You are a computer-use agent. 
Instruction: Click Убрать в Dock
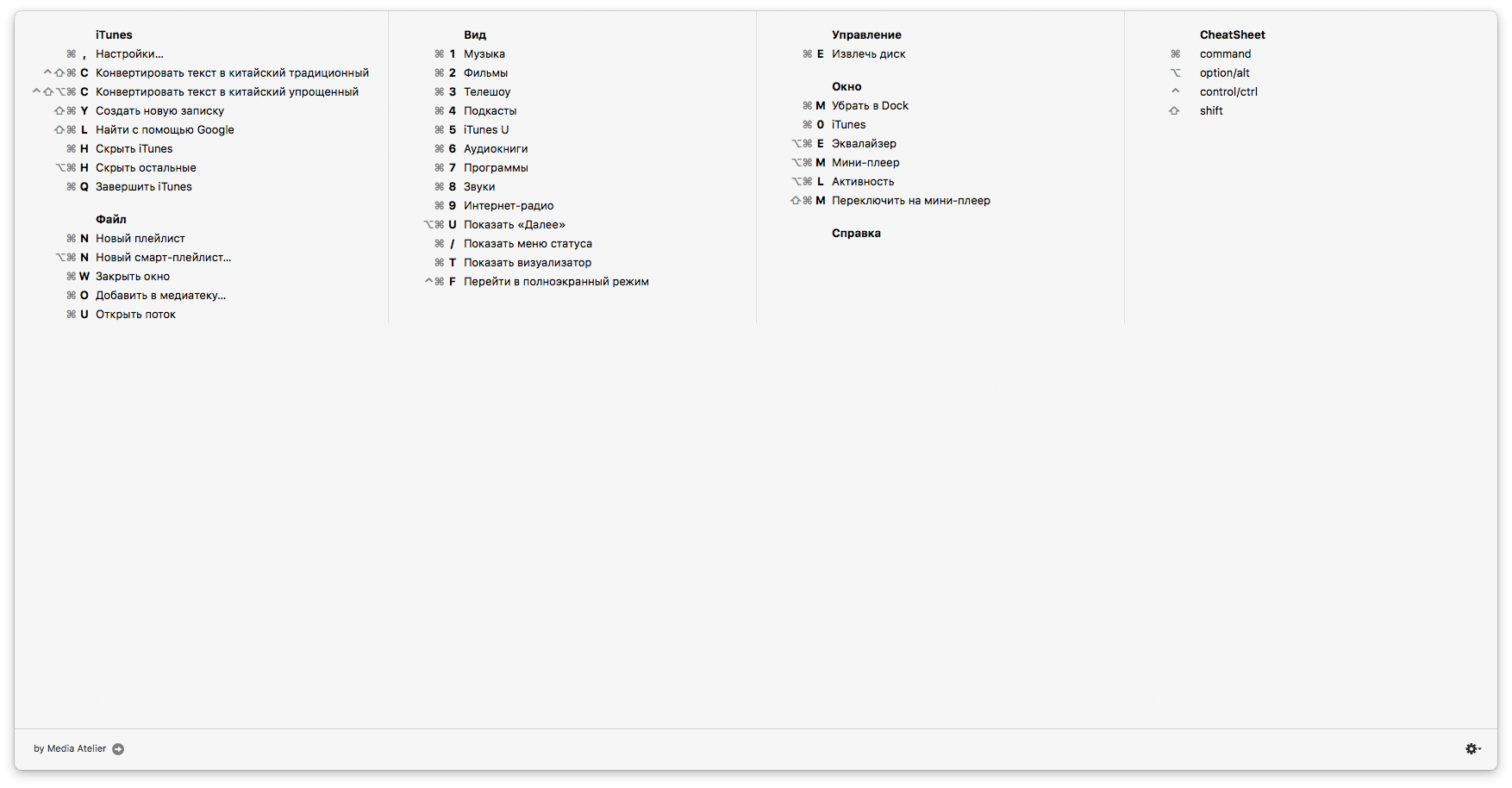point(870,106)
